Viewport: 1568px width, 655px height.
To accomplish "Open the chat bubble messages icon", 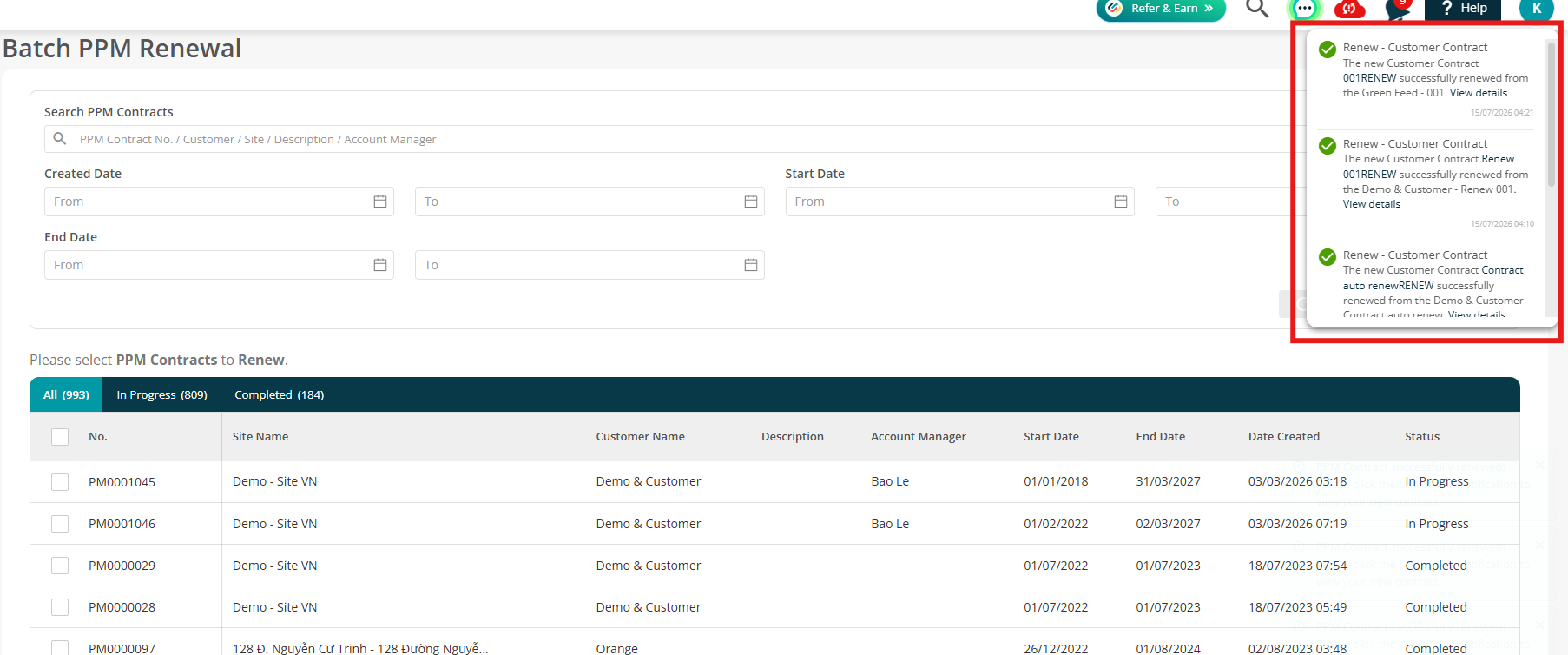I will pyautogui.click(x=1304, y=9).
